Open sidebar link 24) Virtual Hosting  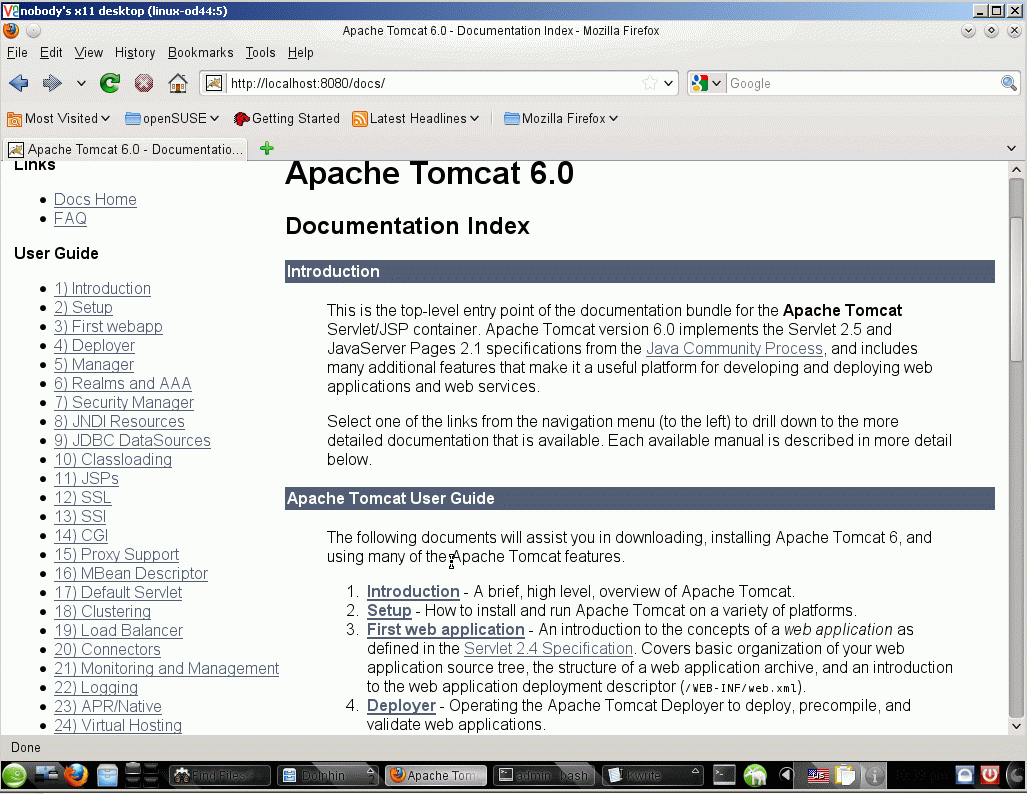[118, 725]
